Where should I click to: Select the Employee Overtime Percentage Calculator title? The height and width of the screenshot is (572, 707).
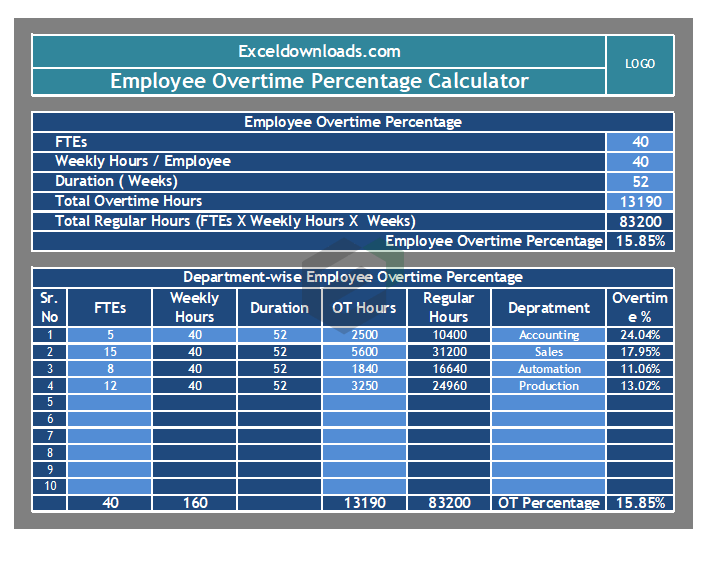(x=319, y=81)
